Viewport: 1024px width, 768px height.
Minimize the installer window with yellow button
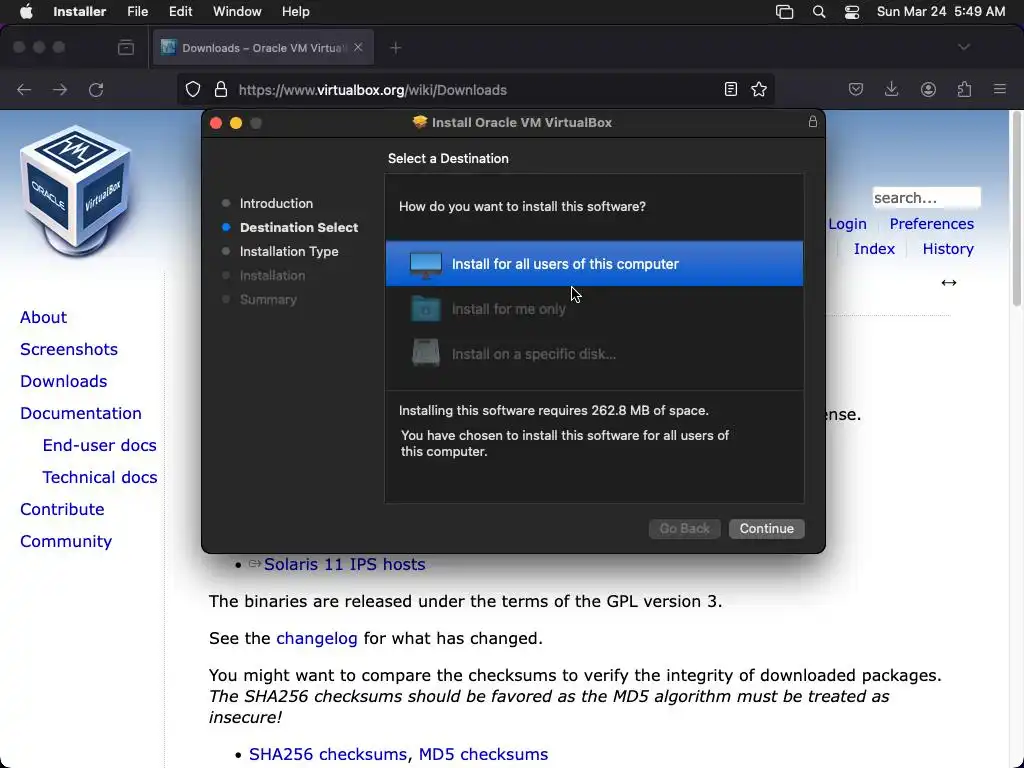tap(236, 123)
